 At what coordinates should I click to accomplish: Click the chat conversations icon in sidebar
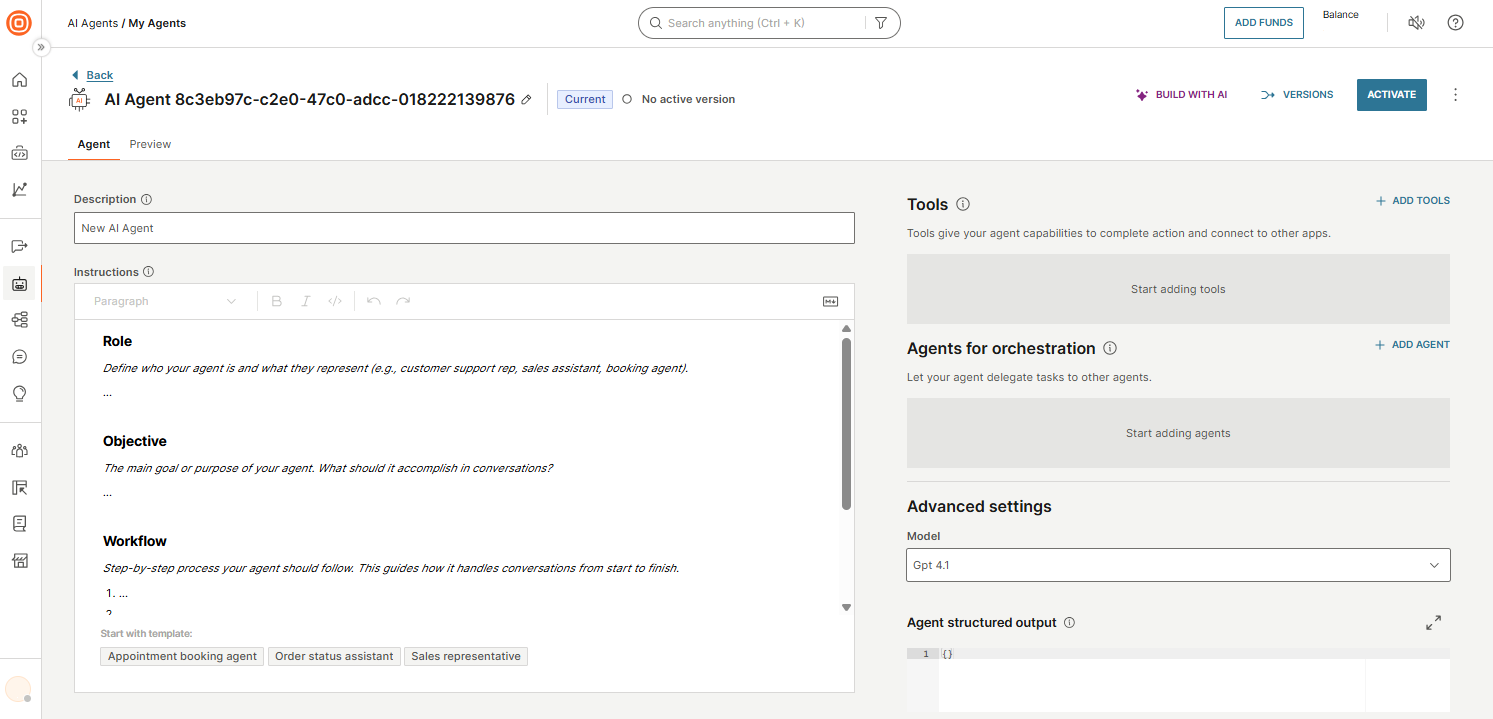20,356
